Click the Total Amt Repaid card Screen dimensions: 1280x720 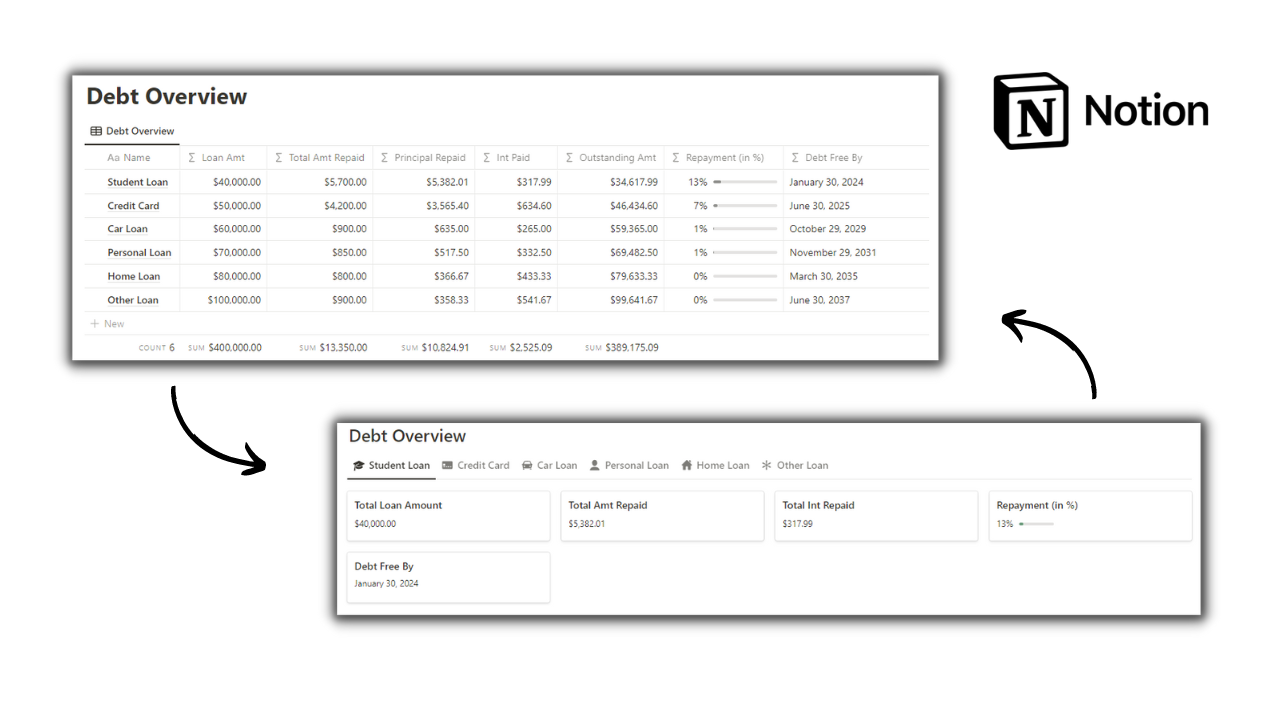coord(662,516)
